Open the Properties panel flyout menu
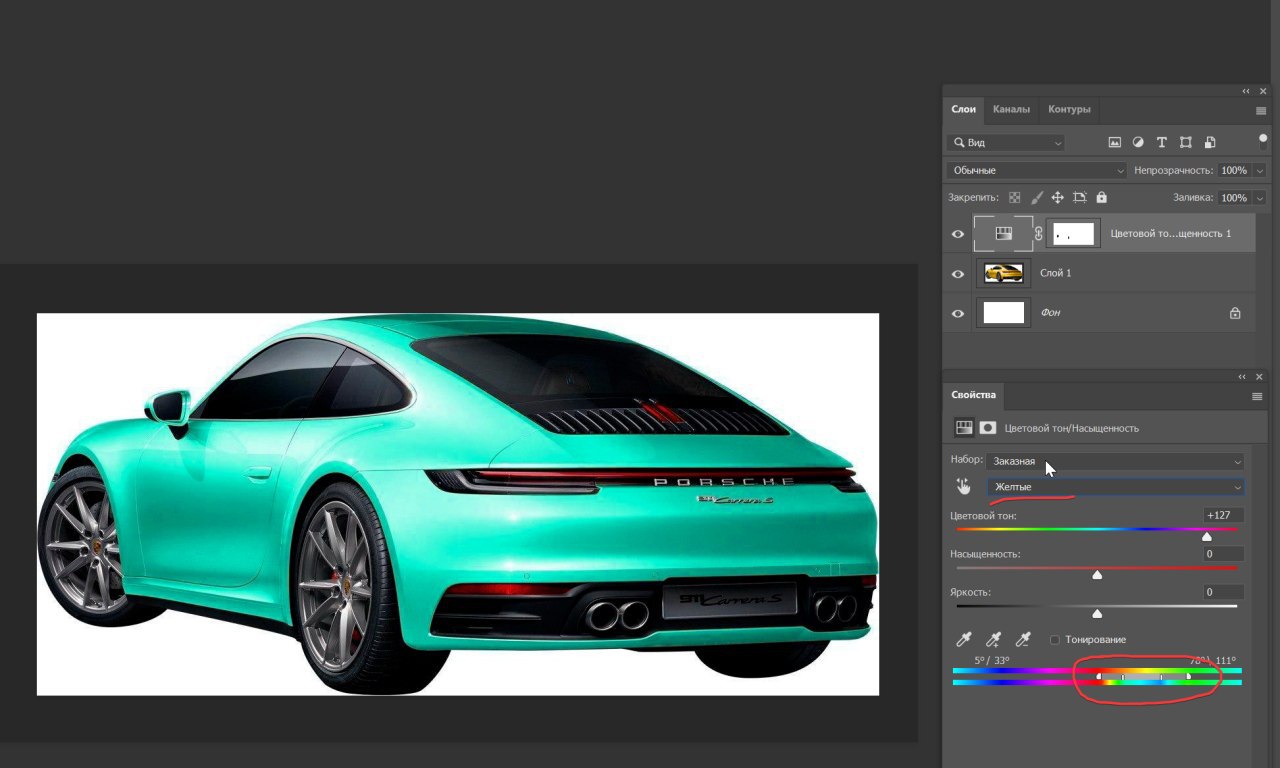The height and width of the screenshot is (768, 1280). tap(1257, 396)
